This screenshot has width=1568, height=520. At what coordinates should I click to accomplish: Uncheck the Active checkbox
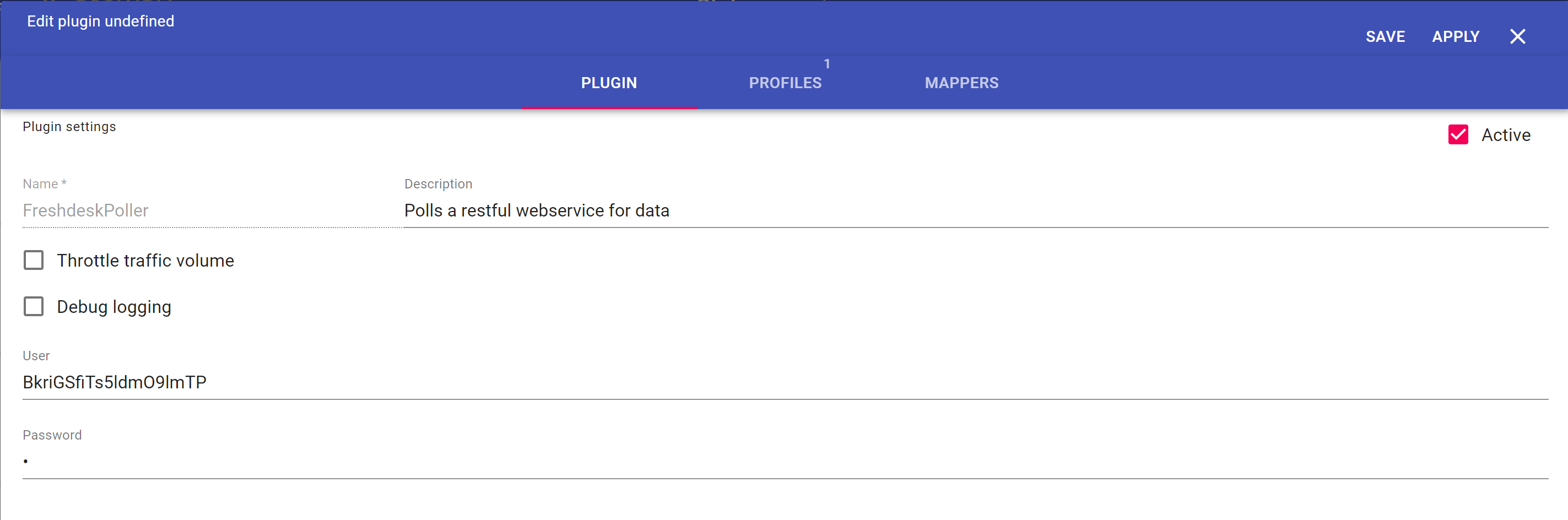[x=1458, y=134]
